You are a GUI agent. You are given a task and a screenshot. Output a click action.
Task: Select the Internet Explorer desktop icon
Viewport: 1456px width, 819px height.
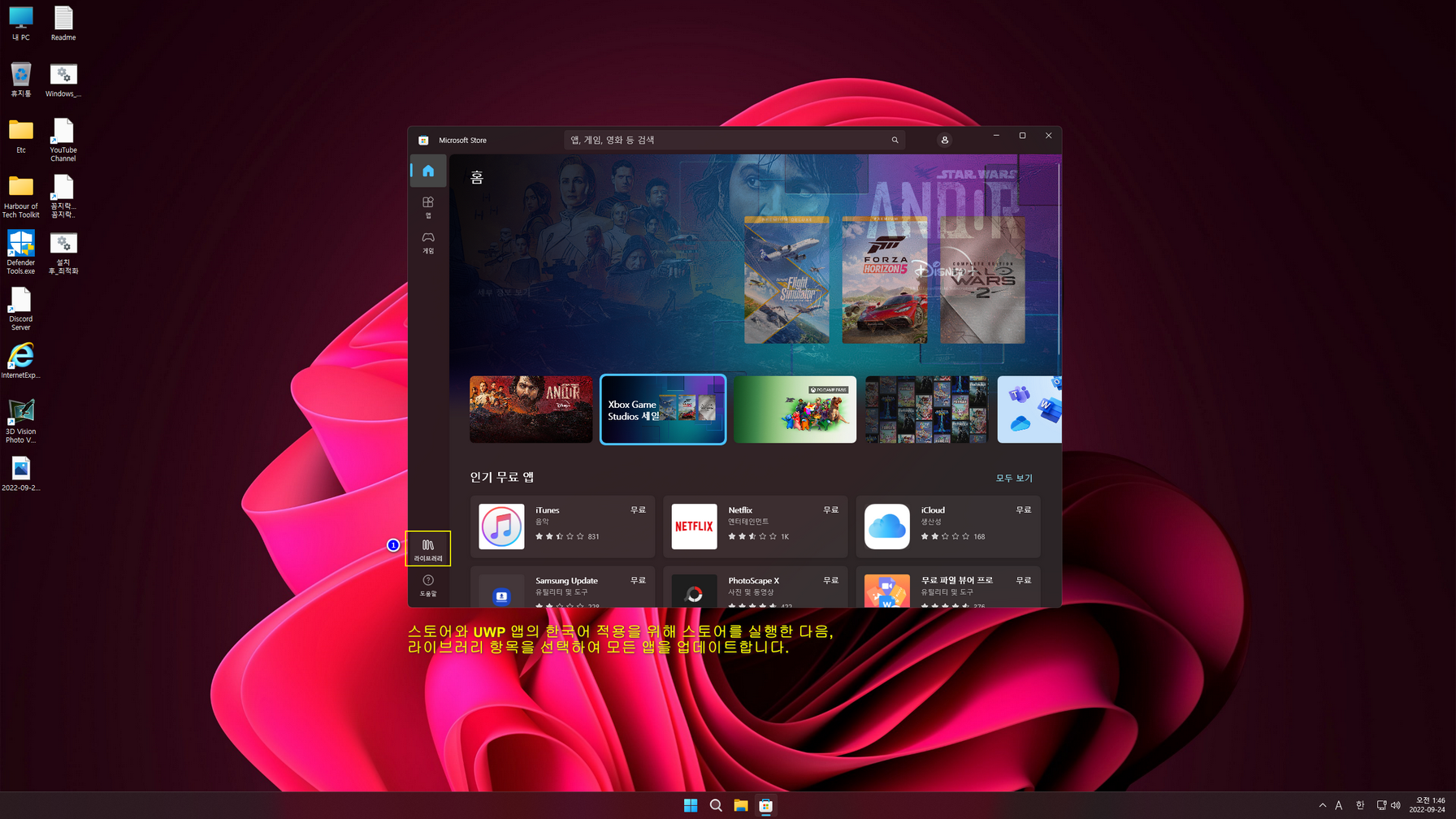coord(20,360)
